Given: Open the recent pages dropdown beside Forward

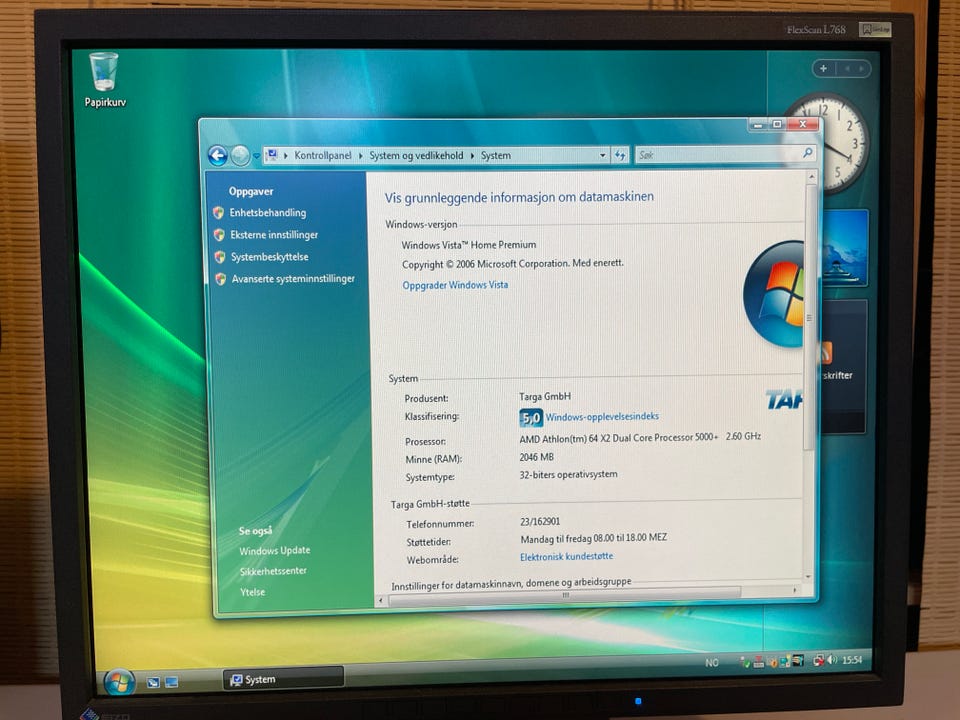Looking at the screenshot, I should point(257,156).
